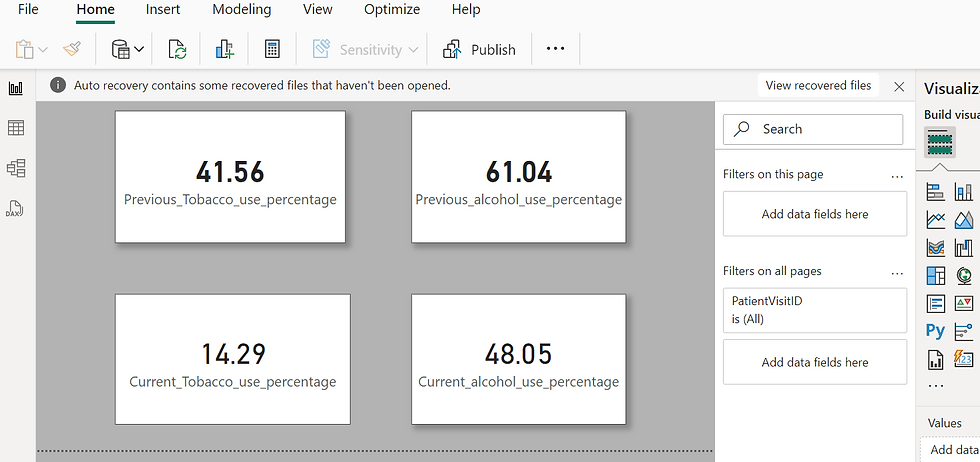Click the Refresh data icon
Screen dimensions: 980x462
(178, 49)
